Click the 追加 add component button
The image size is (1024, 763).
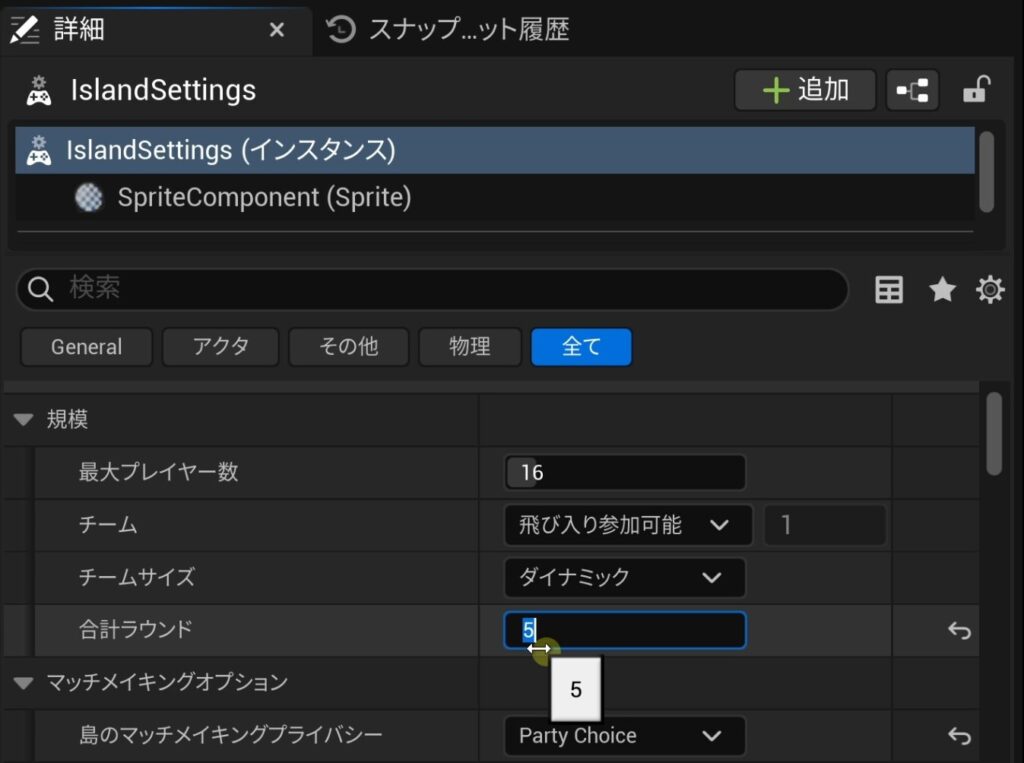coord(805,90)
